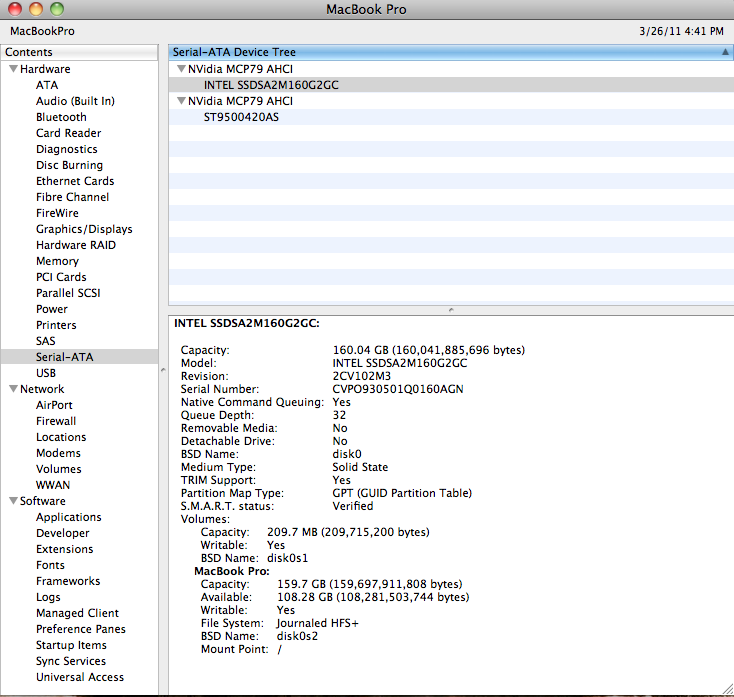Select Fibre Channel in the sidebar
This screenshot has width=734, height=697.
tap(73, 197)
